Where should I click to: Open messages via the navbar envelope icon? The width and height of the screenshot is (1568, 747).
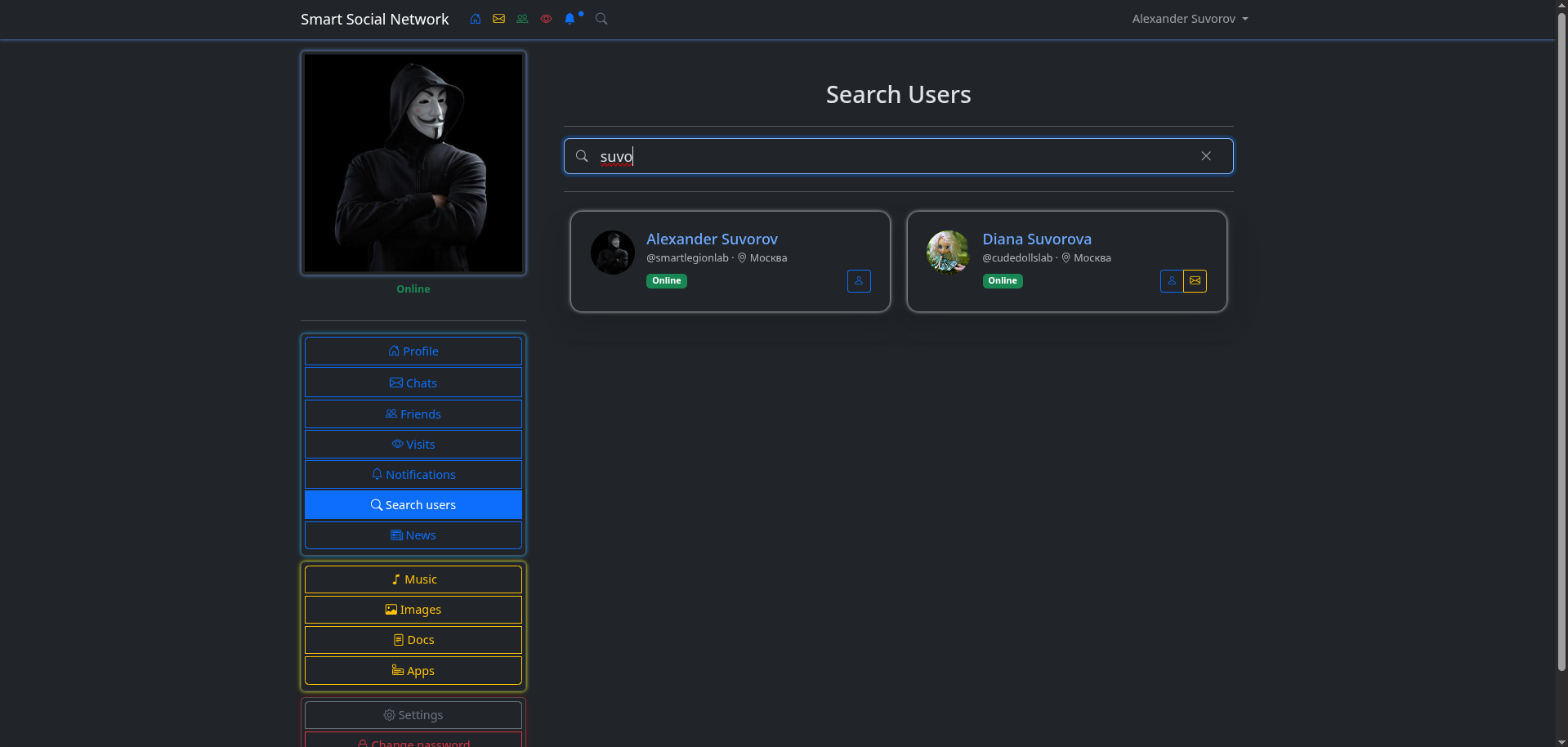point(498,19)
